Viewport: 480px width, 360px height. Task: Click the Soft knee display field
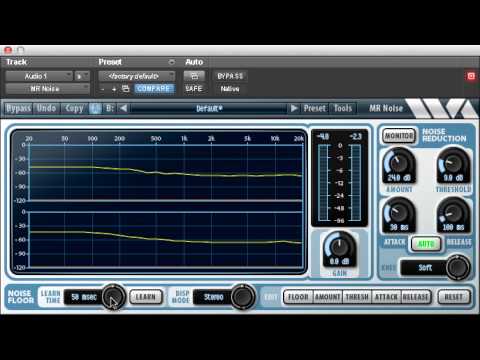(x=423, y=267)
